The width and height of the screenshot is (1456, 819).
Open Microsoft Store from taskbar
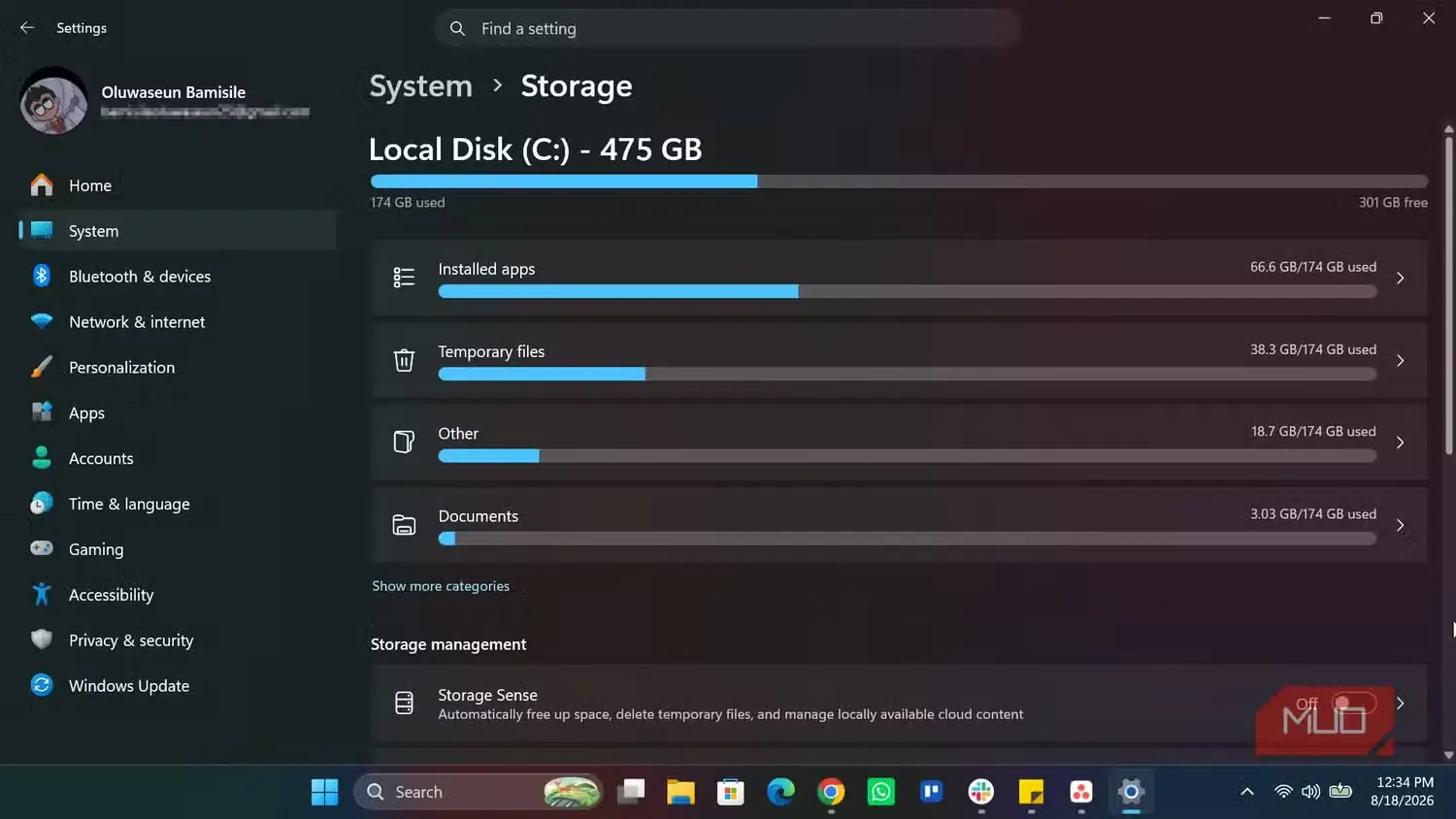(x=730, y=792)
